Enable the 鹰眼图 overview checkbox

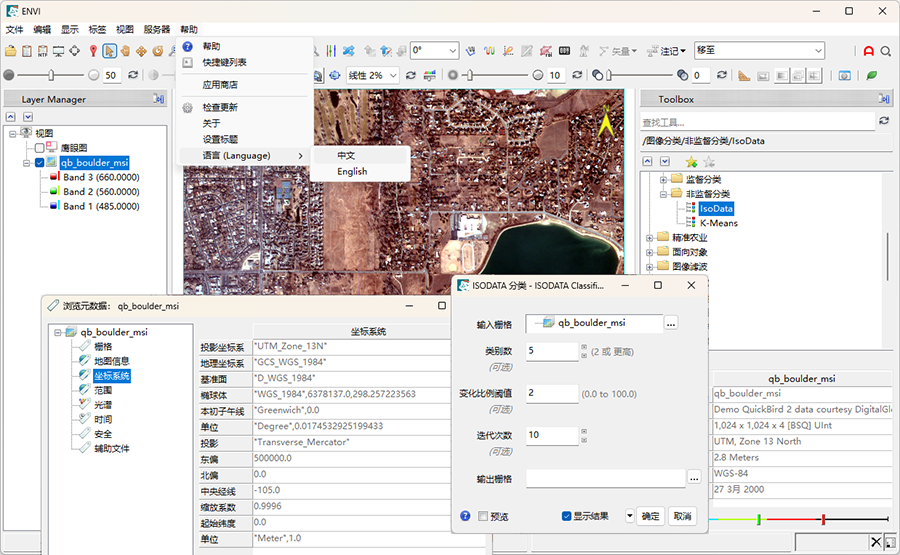tap(40, 148)
